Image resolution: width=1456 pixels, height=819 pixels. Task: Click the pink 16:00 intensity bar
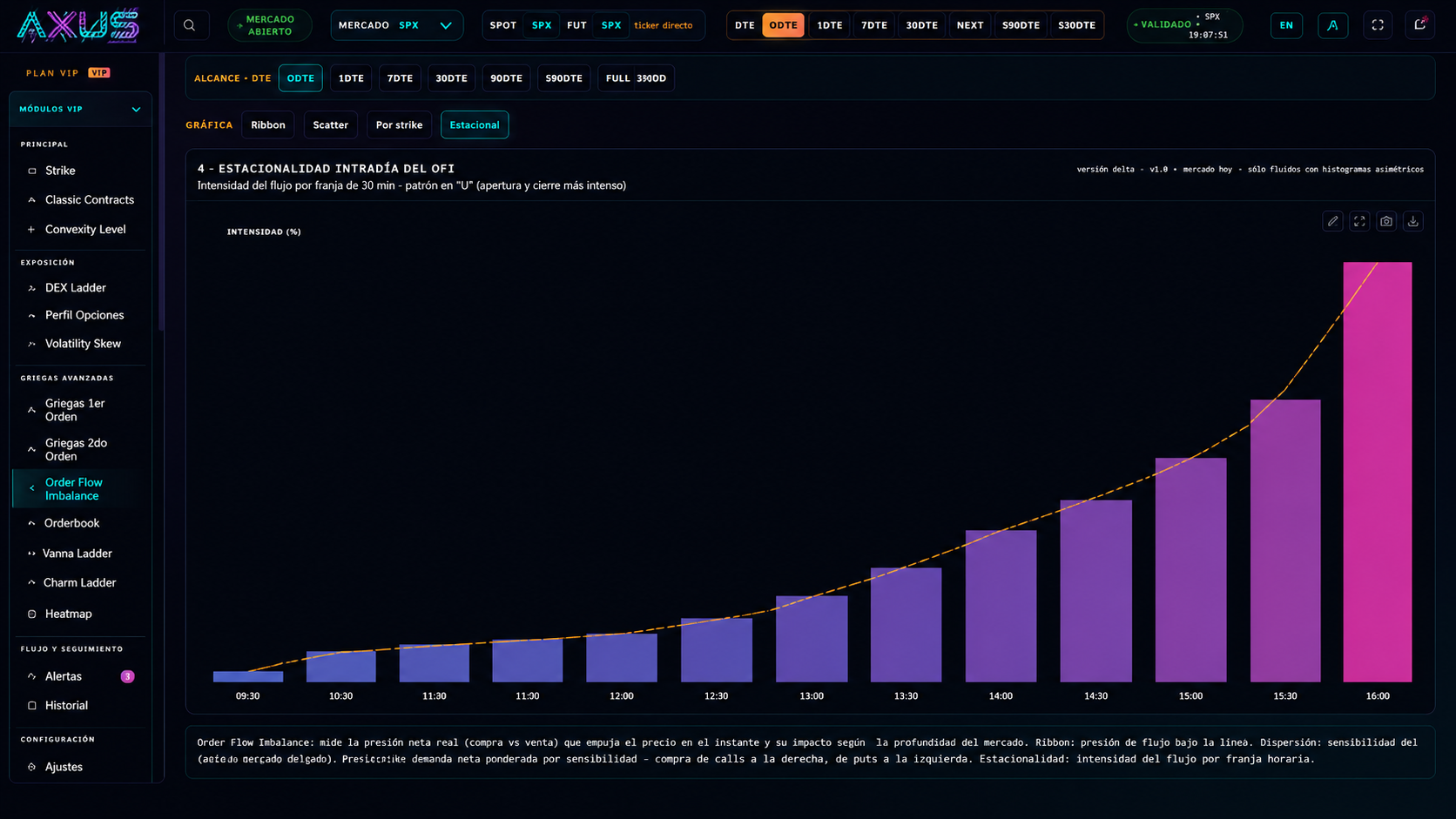click(x=1378, y=472)
